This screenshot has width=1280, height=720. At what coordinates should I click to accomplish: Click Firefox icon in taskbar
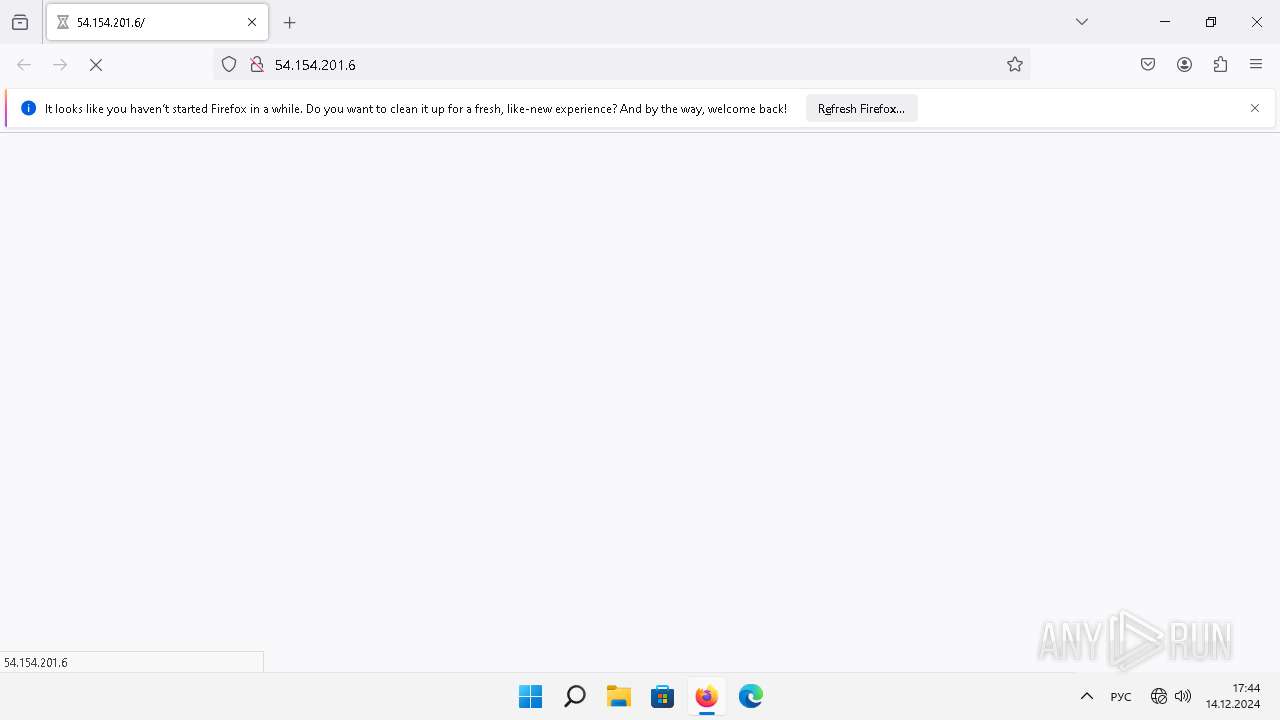point(706,696)
